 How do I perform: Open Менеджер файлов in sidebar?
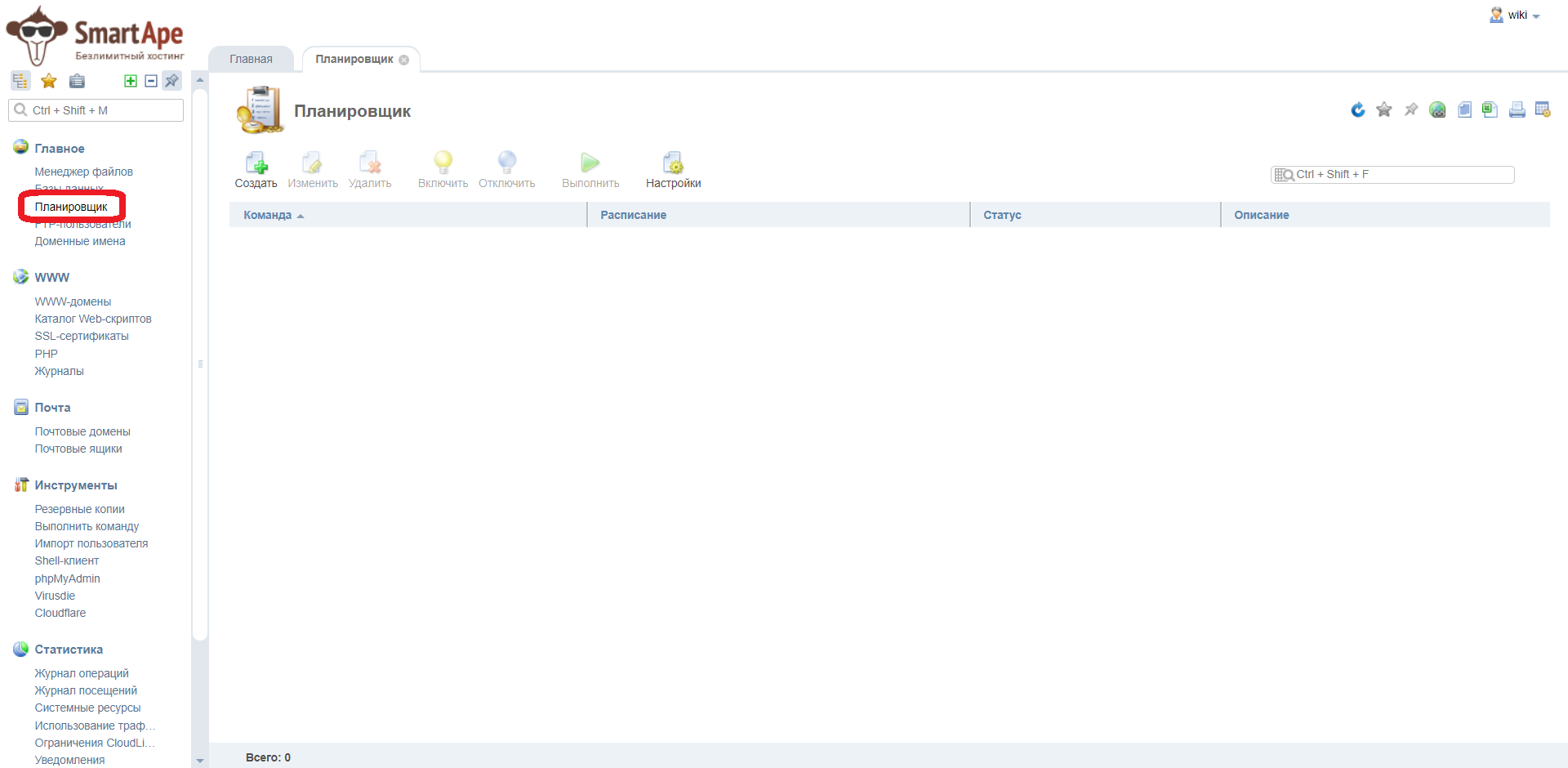(x=83, y=172)
